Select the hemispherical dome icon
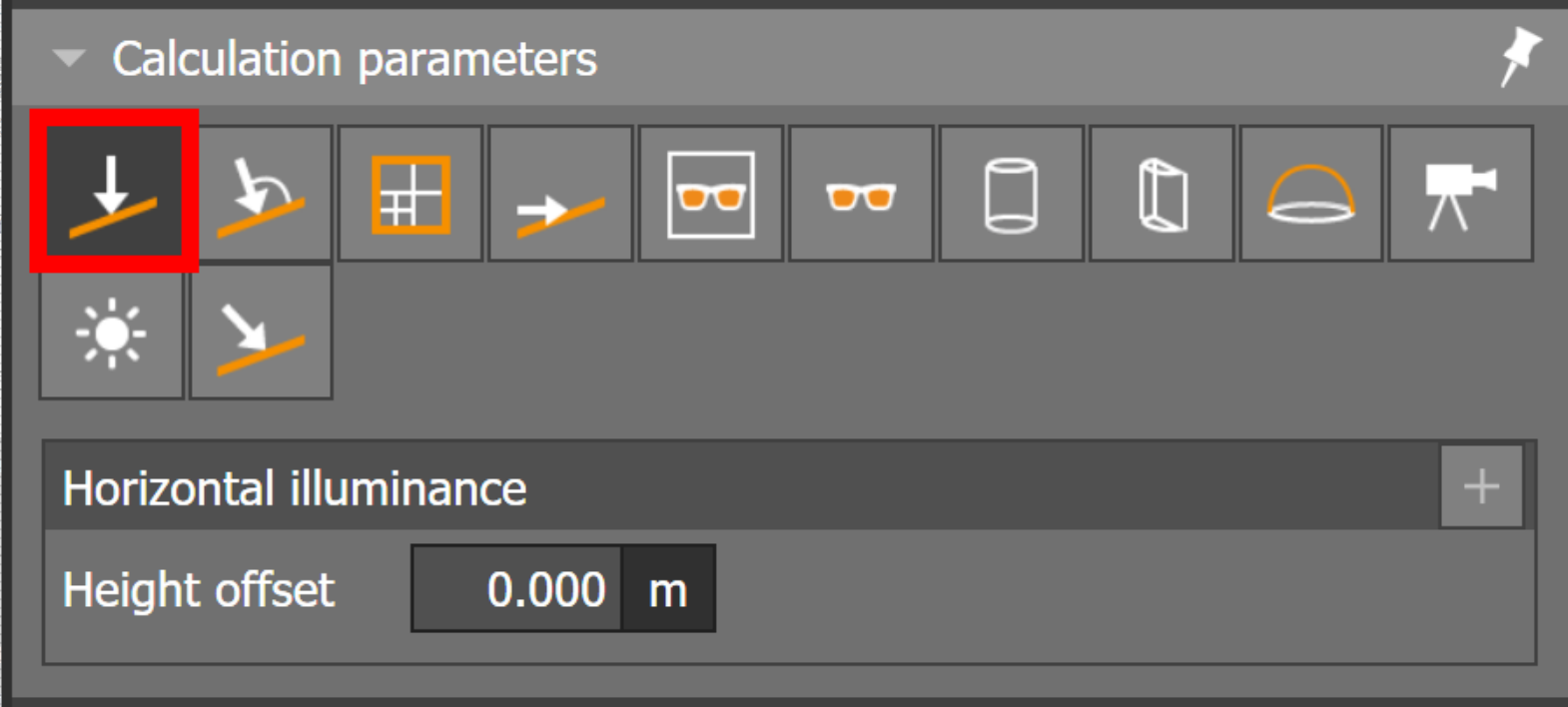 1311,193
